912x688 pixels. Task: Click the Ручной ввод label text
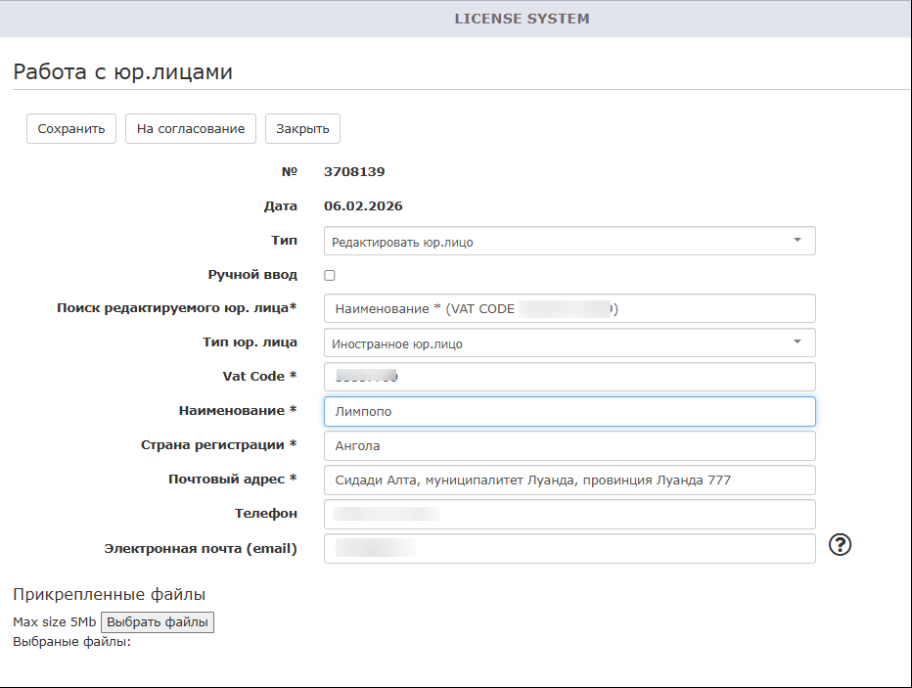tap(252, 275)
